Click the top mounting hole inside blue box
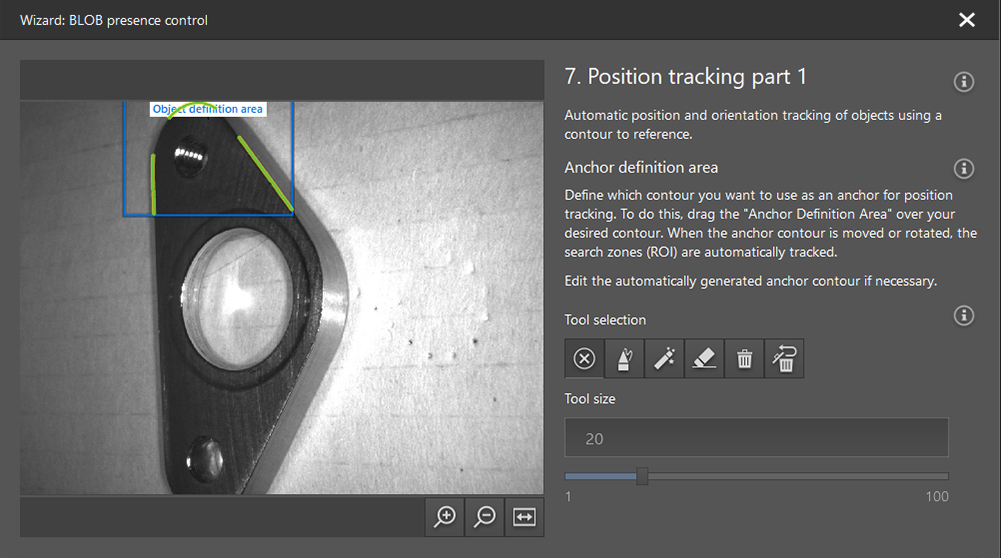The height and width of the screenshot is (558, 1001). pyautogui.click(x=188, y=157)
